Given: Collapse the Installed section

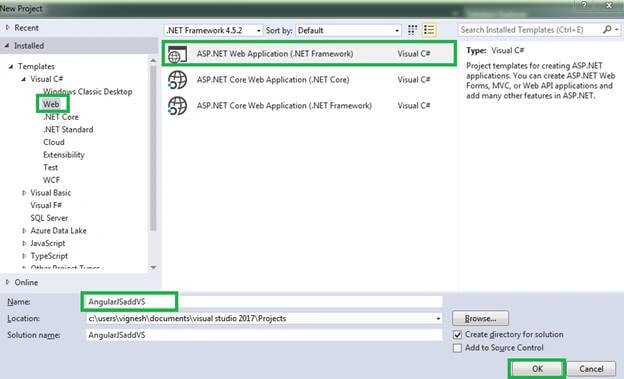Looking at the screenshot, I should 7,46.
